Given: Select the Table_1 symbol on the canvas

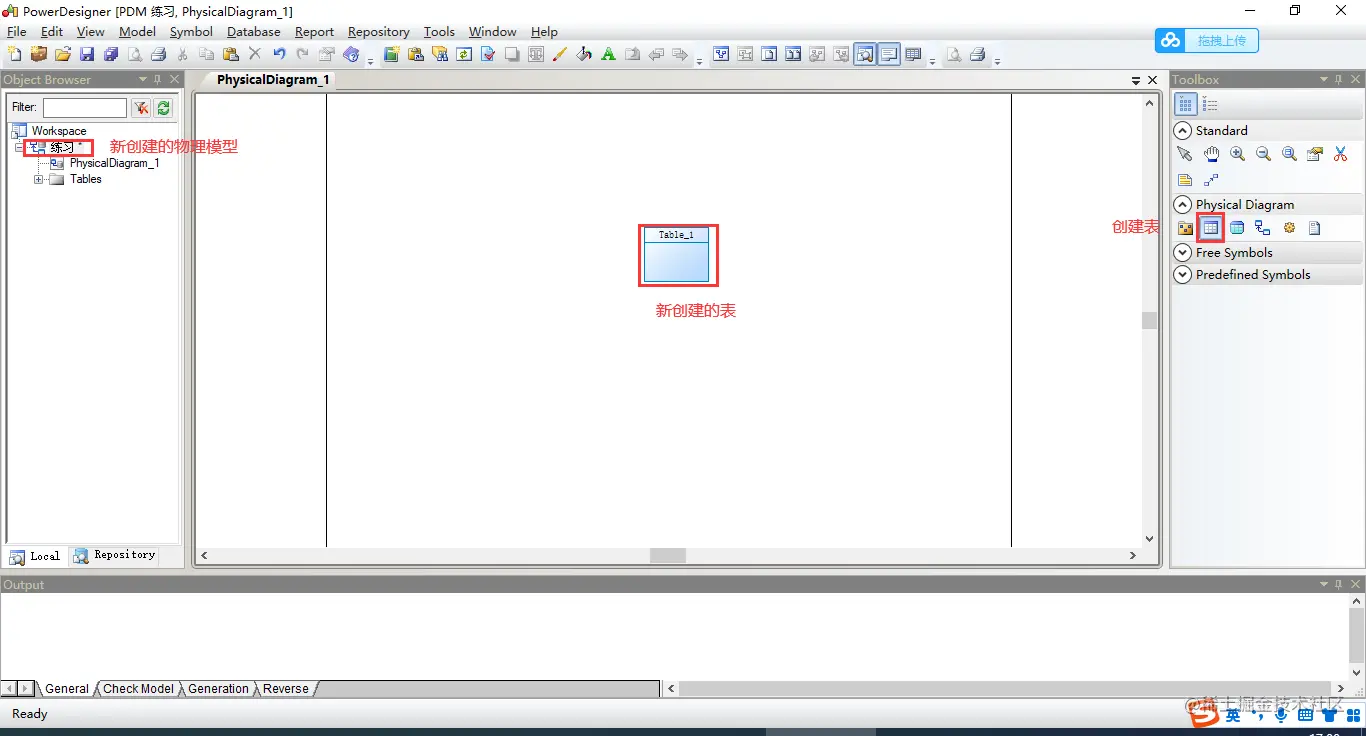Looking at the screenshot, I should pos(676,255).
